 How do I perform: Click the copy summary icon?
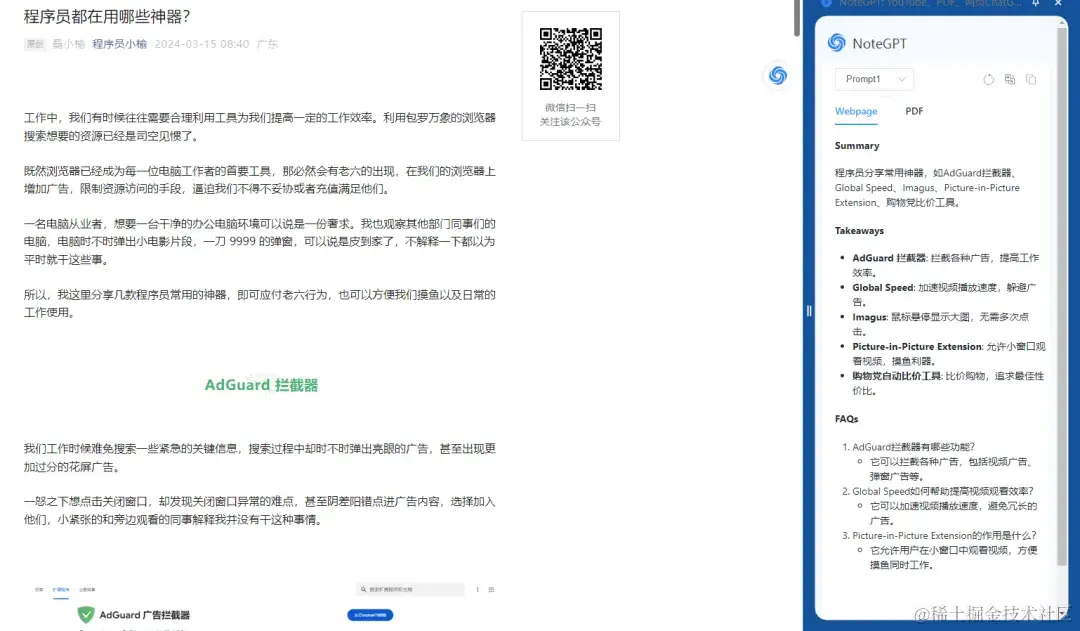click(1031, 79)
